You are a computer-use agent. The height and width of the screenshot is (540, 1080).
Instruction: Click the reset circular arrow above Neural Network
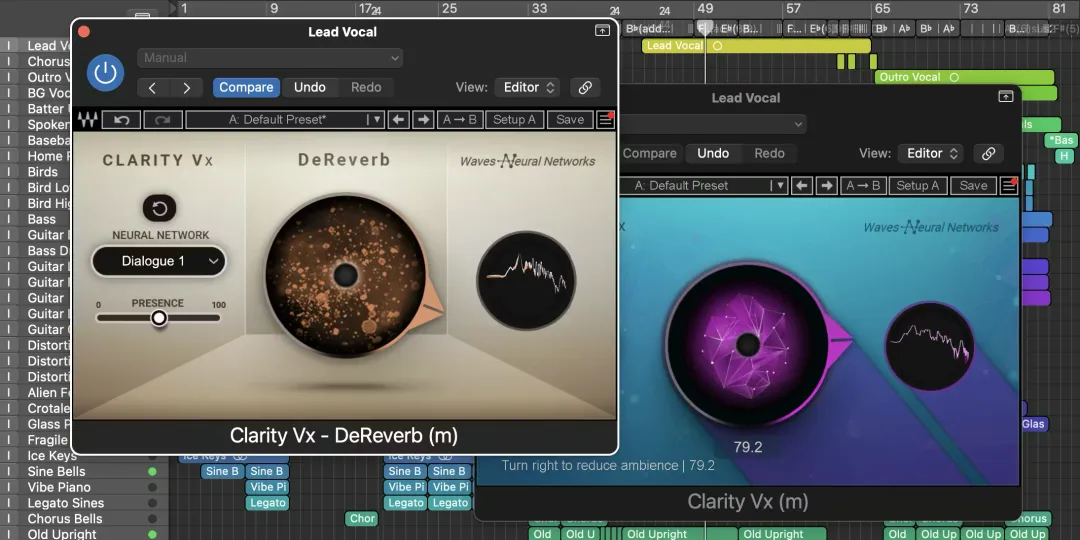(160, 208)
